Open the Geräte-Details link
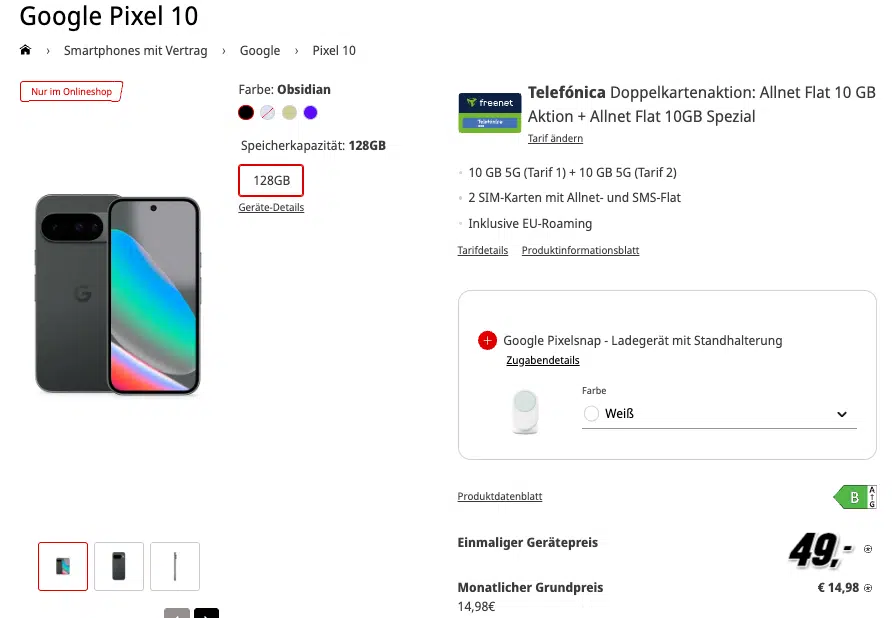 (271, 207)
